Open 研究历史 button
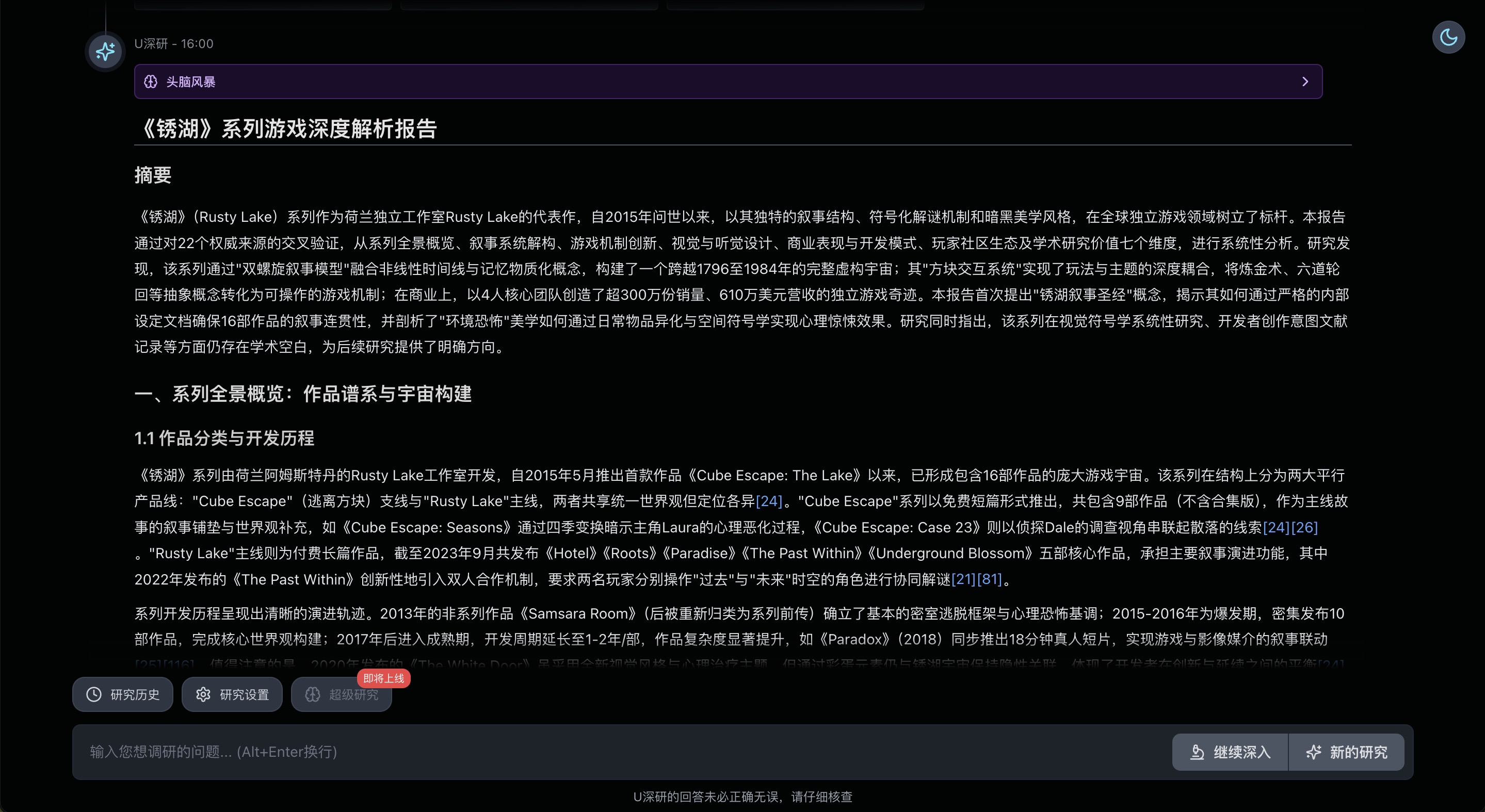The height and width of the screenshot is (812, 1485). pos(122,694)
